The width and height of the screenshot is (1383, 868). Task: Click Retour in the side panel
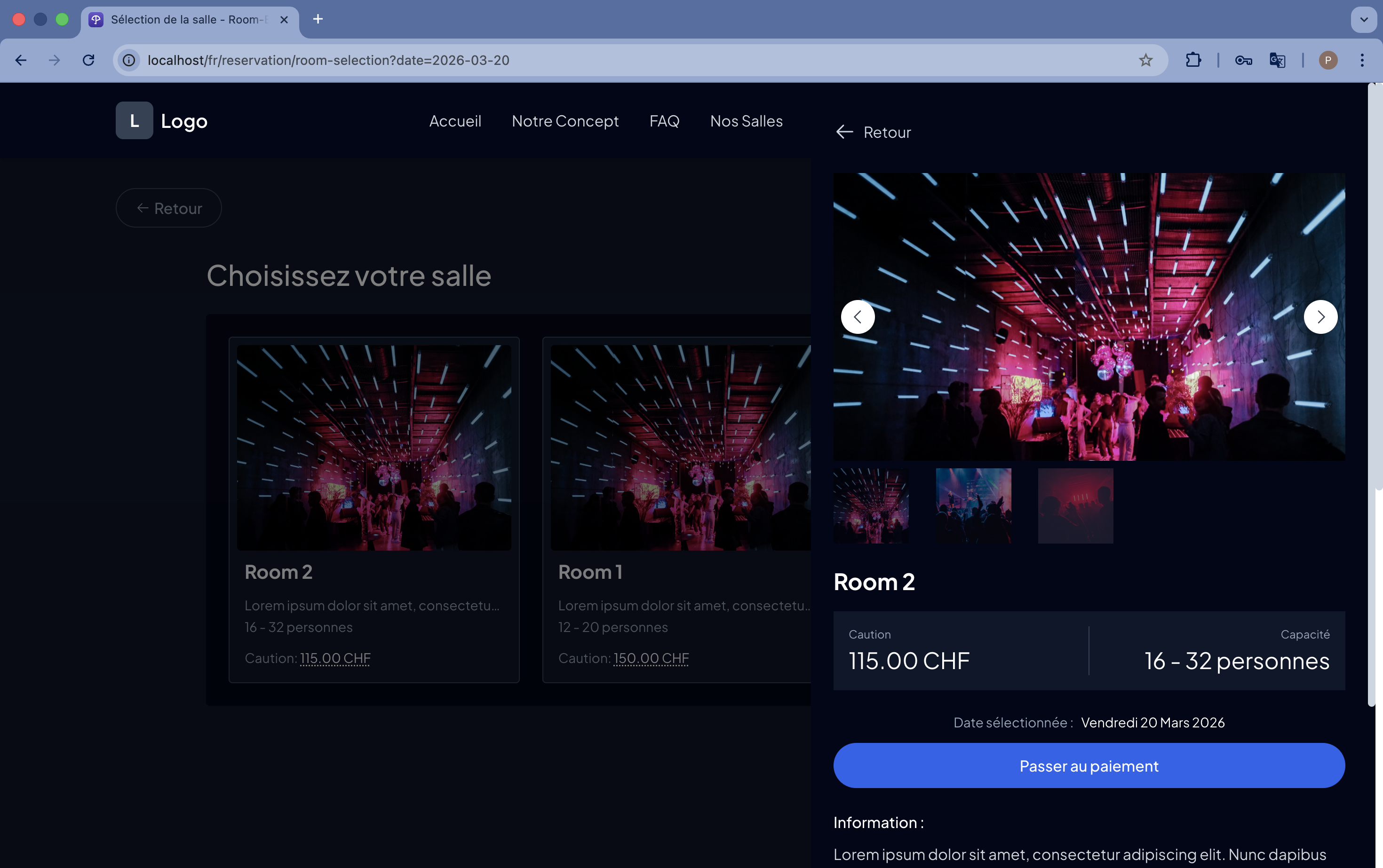[x=874, y=133]
